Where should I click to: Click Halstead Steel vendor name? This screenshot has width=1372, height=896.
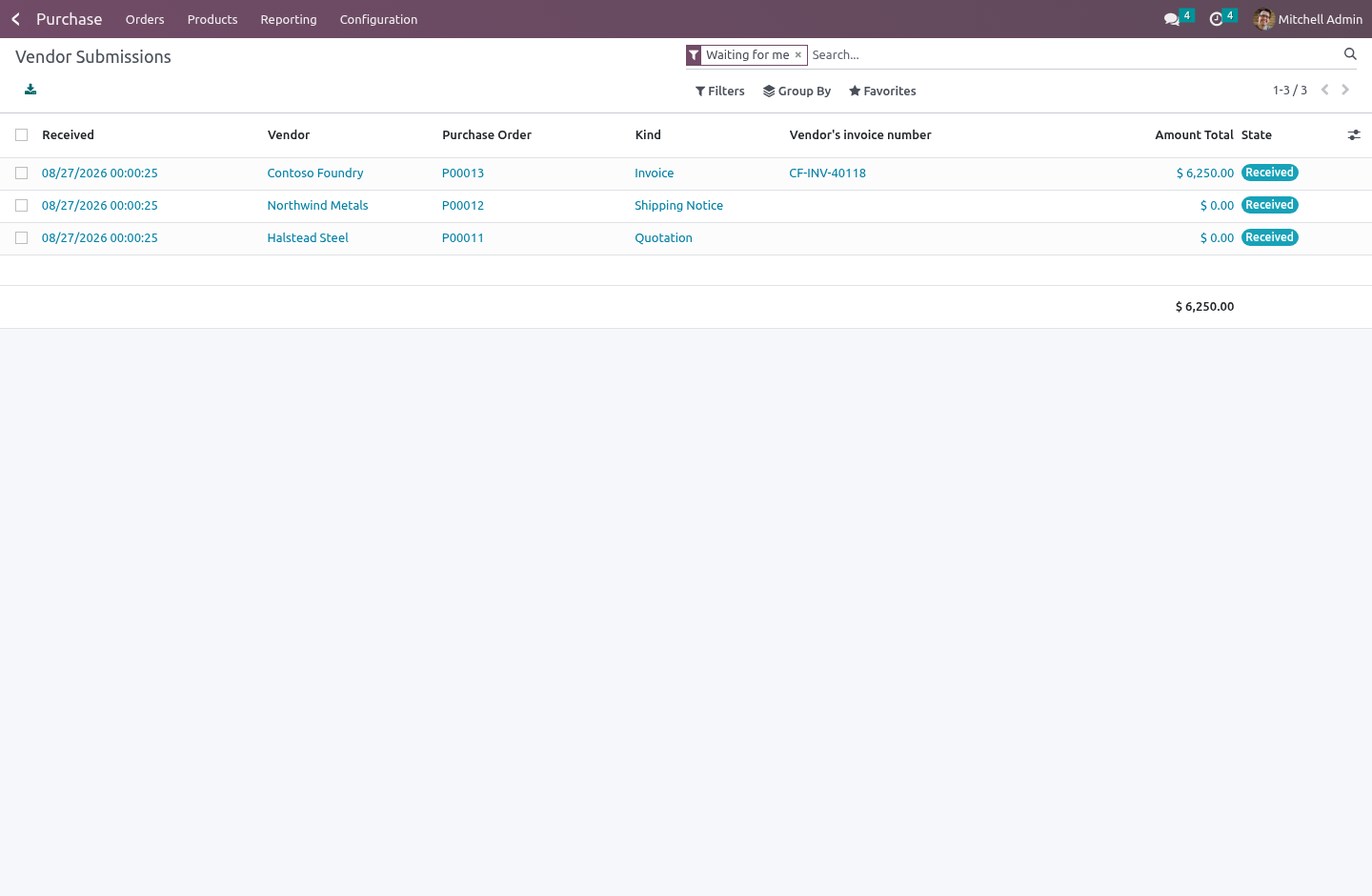[308, 238]
